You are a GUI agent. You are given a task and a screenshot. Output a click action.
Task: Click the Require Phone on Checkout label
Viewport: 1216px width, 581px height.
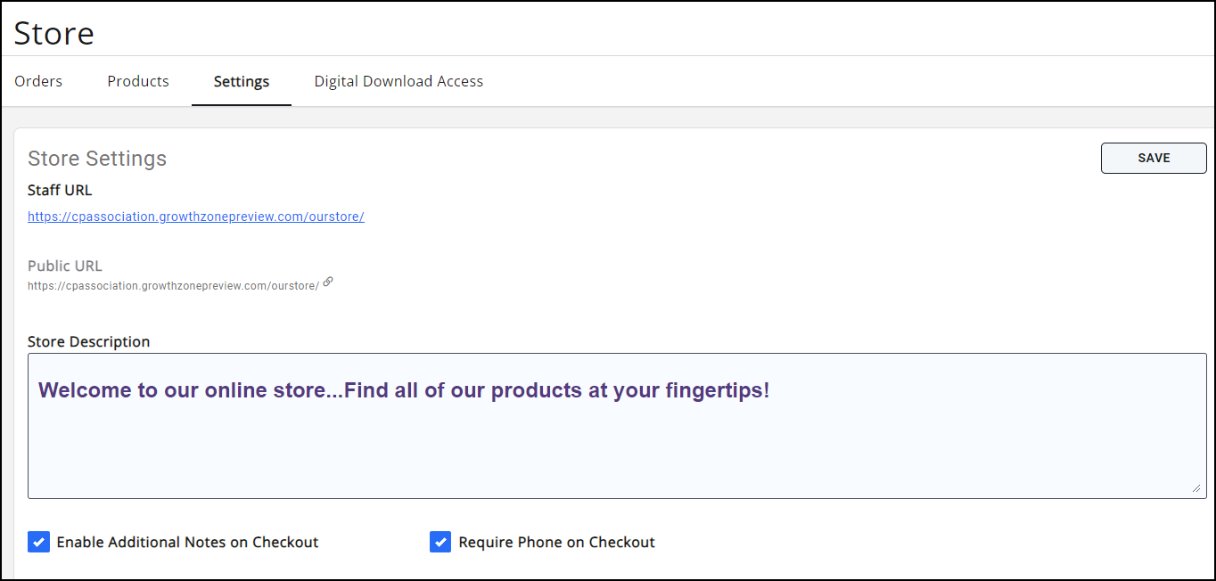(556, 542)
